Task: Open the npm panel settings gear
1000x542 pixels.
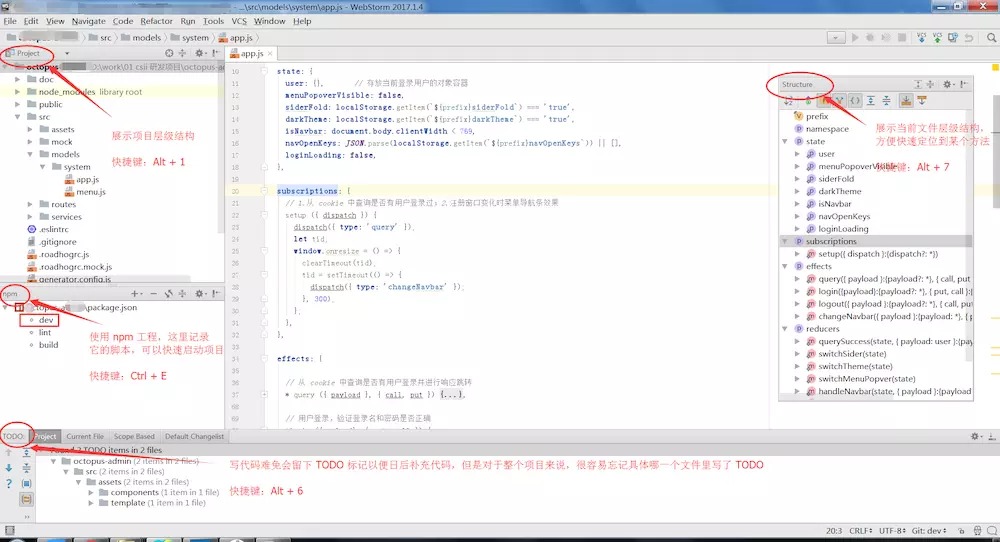Action: tap(200, 293)
